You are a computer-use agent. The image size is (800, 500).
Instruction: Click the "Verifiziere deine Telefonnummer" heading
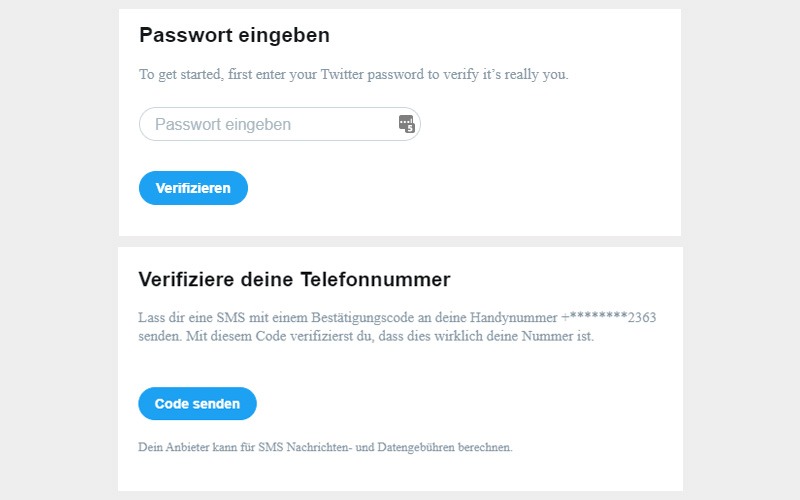pos(294,280)
